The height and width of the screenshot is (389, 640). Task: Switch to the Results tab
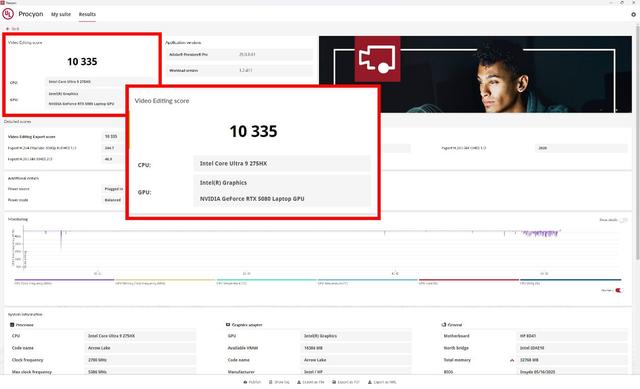click(x=87, y=14)
